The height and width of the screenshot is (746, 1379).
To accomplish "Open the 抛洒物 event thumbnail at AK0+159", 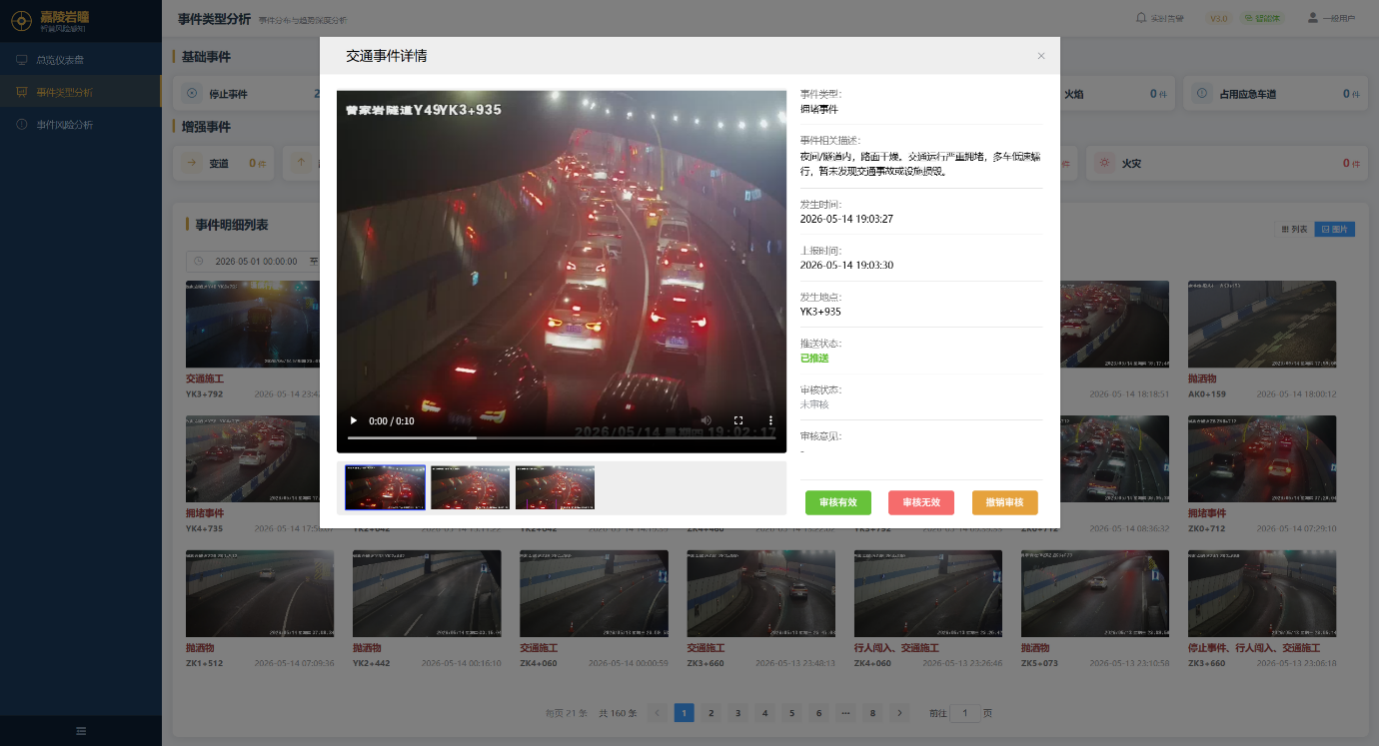I will pyautogui.click(x=1262, y=324).
